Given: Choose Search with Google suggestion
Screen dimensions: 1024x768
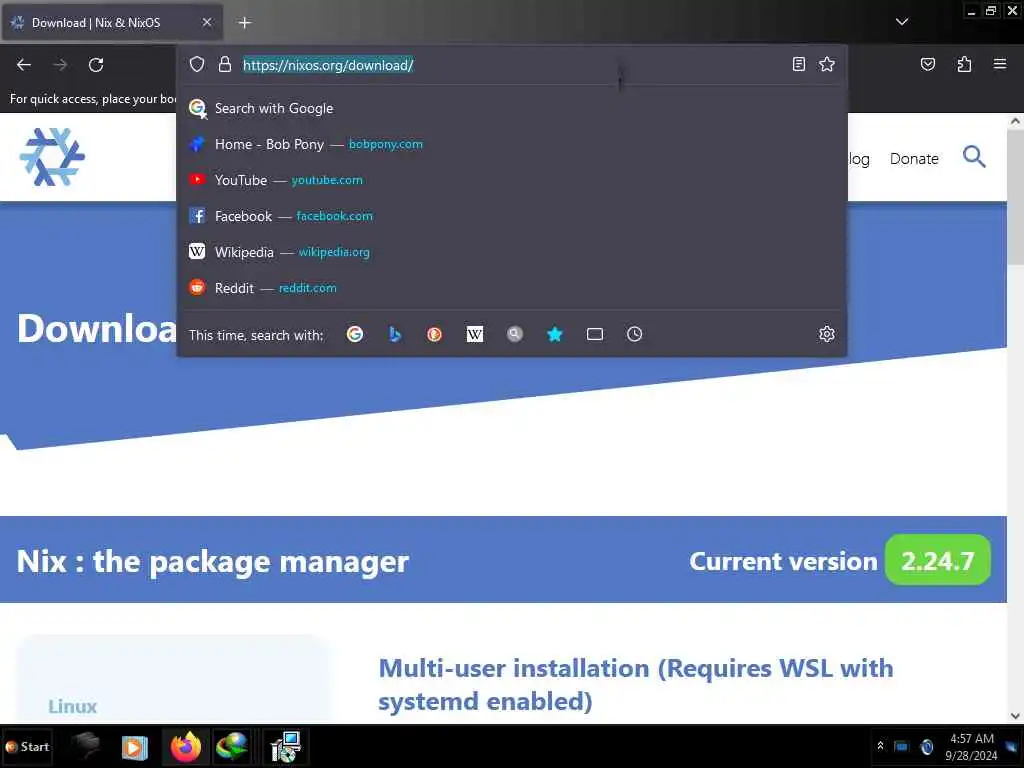Looking at the screenshot, I should (512, 108).
